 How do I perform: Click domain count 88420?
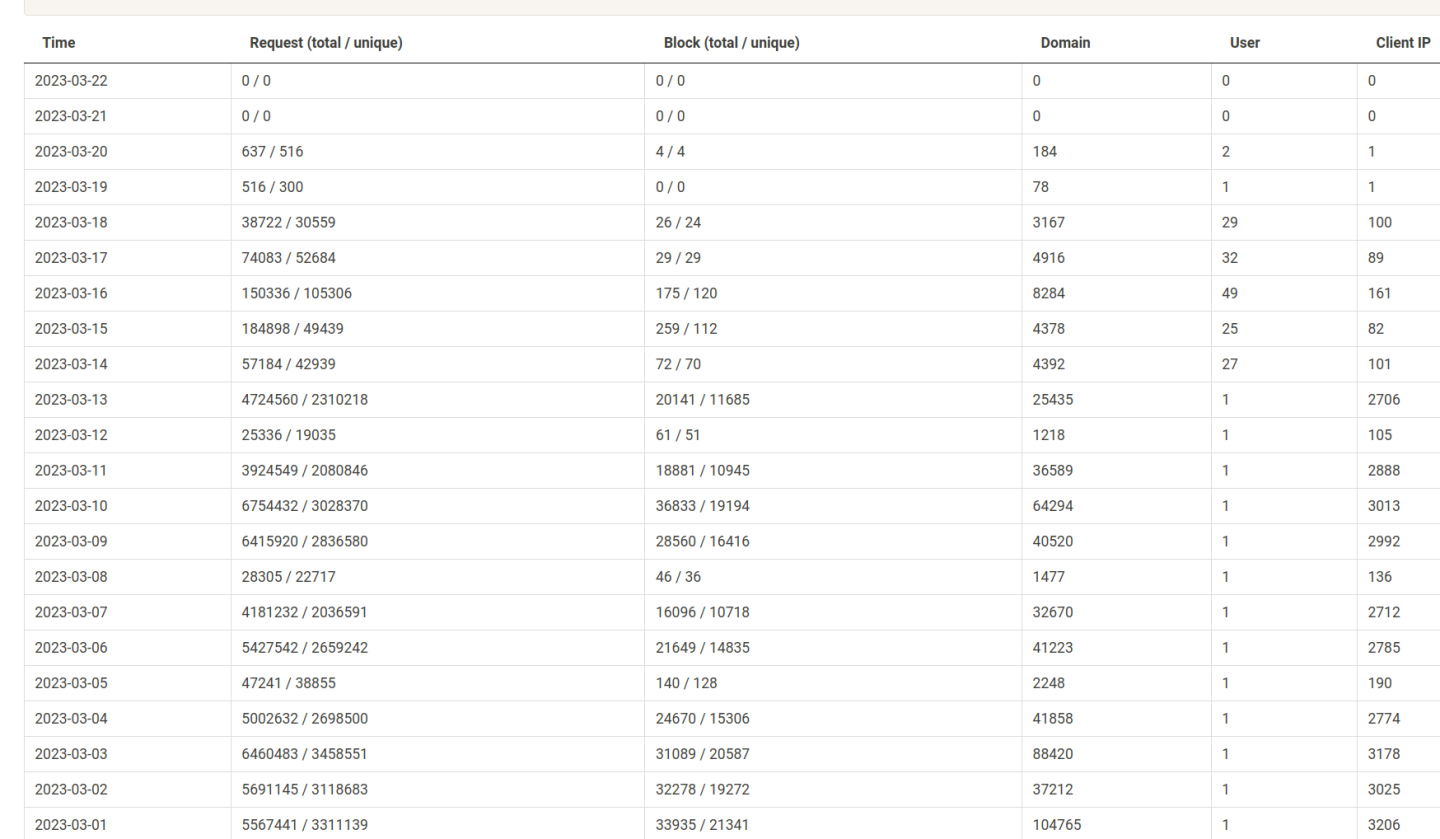coord(1055,753)
